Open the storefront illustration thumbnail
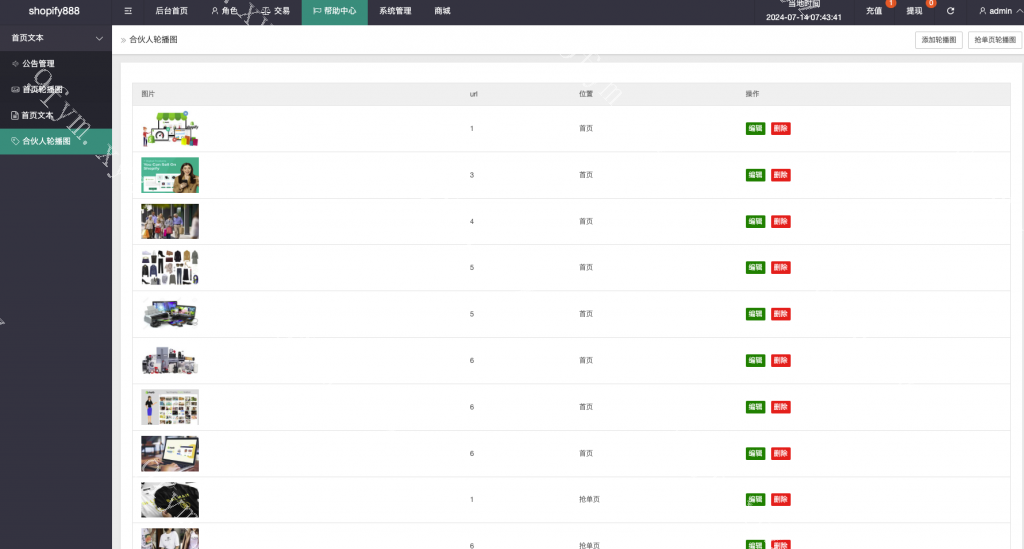This screenshot has height=549, width=1024. pos(170,129)
